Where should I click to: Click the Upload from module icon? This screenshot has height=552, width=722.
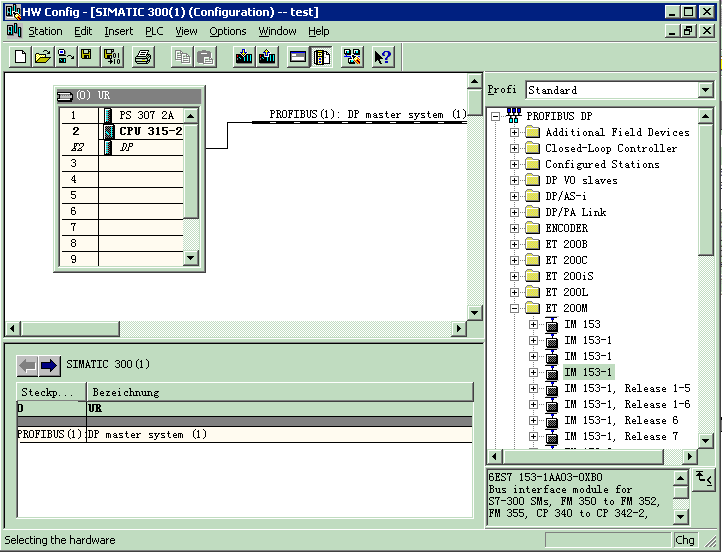[266, 57]
